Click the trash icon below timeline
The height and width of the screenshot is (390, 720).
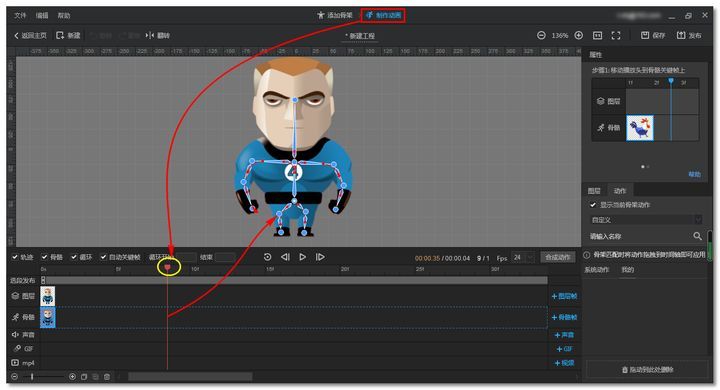click(107, 377)
